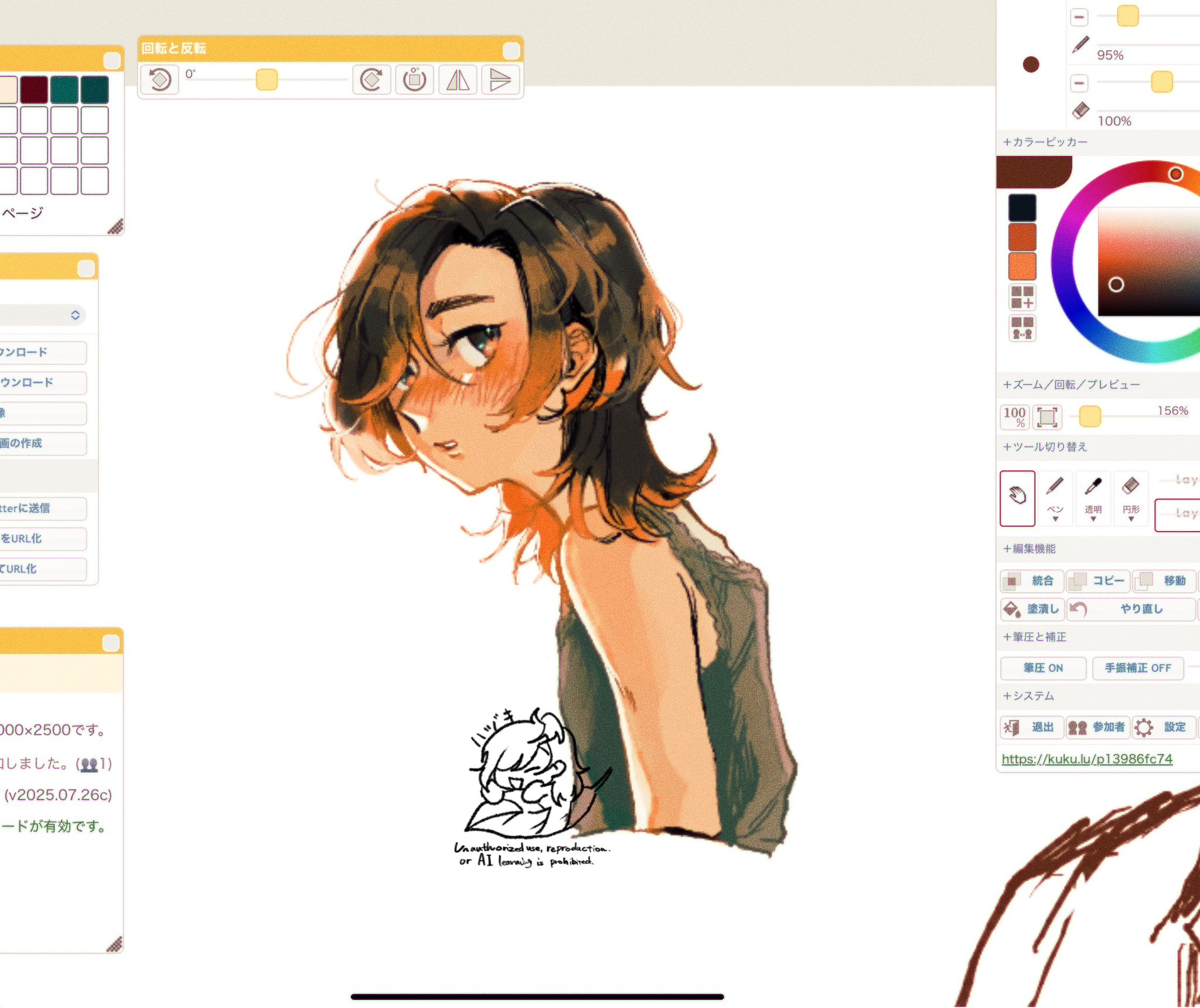Image resolution: width=1200 pixels, height=1008 pixels.
Task: Reset zoom with the 100% button
Action: tap(1014, 417)
